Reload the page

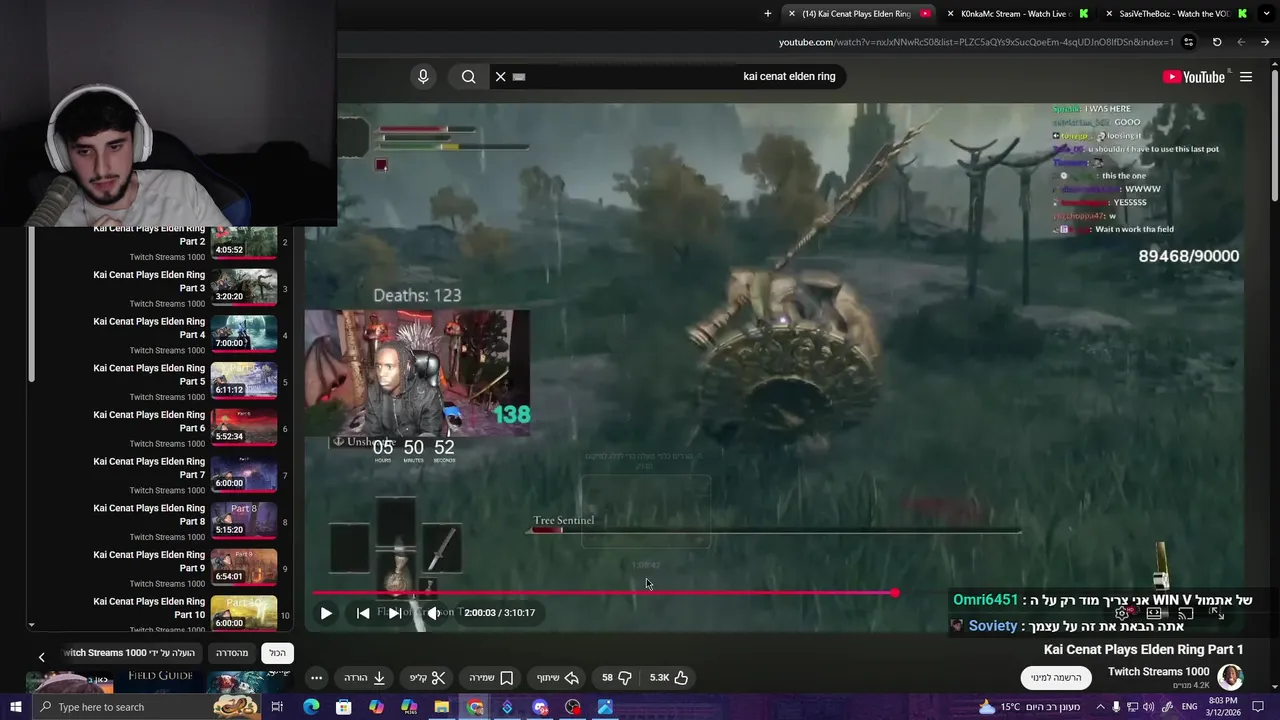tap(1217, 43)
